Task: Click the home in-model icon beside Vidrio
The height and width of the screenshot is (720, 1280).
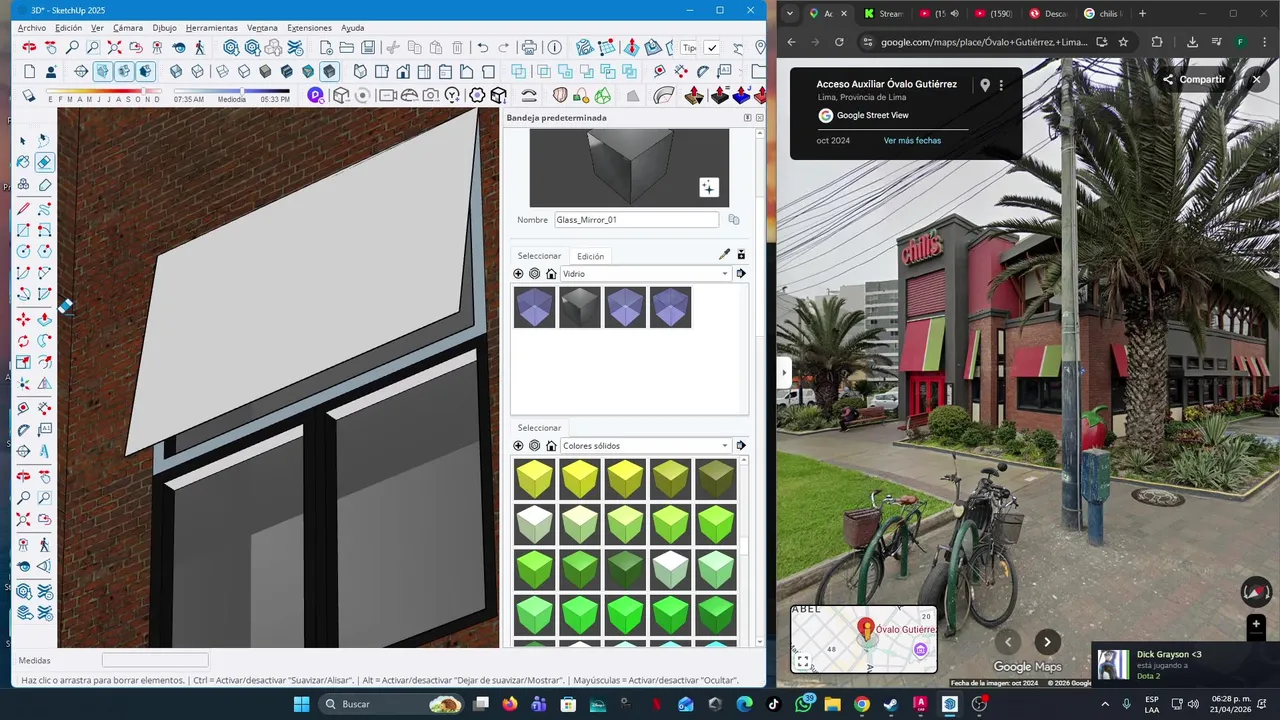Action: [551, 274]
